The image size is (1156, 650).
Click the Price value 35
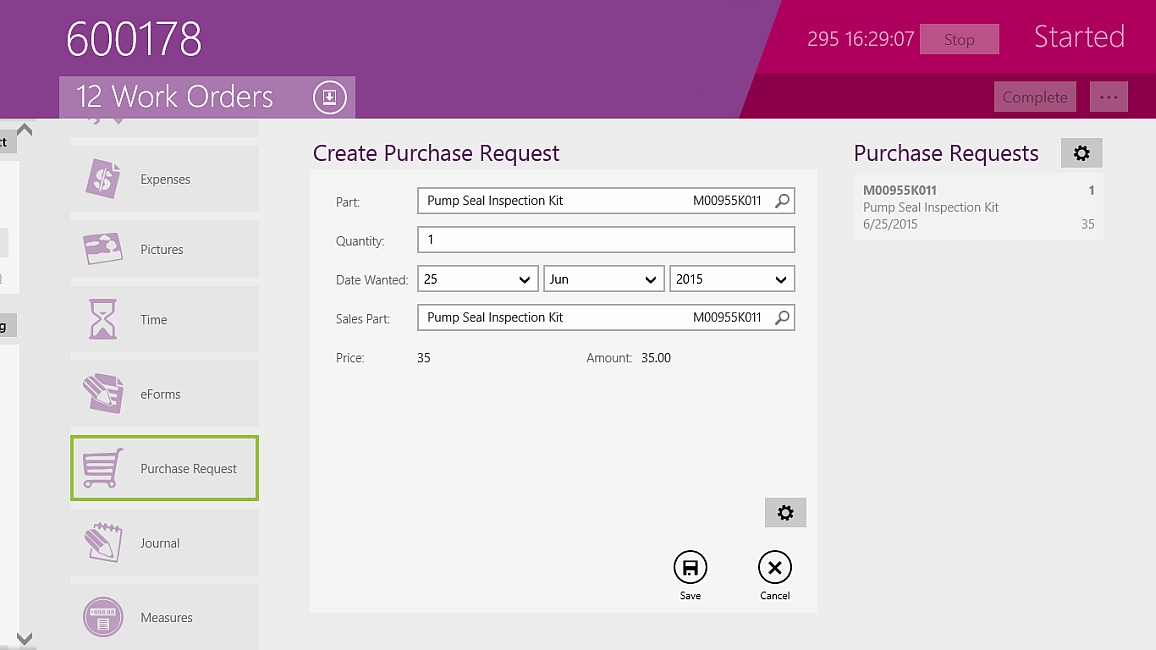(424, 358)
